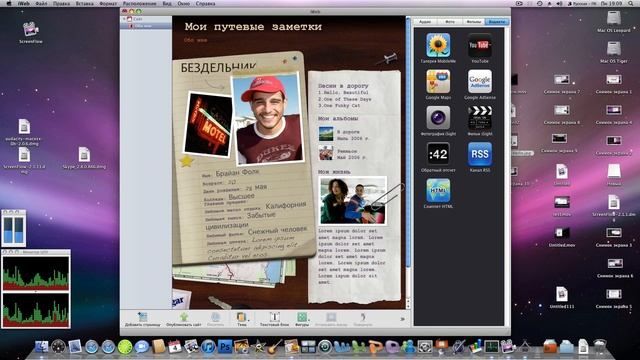Viewport: 640px width, 360px height.
Task: Click the Text Box toolbar icon
Action: point(274,317)
